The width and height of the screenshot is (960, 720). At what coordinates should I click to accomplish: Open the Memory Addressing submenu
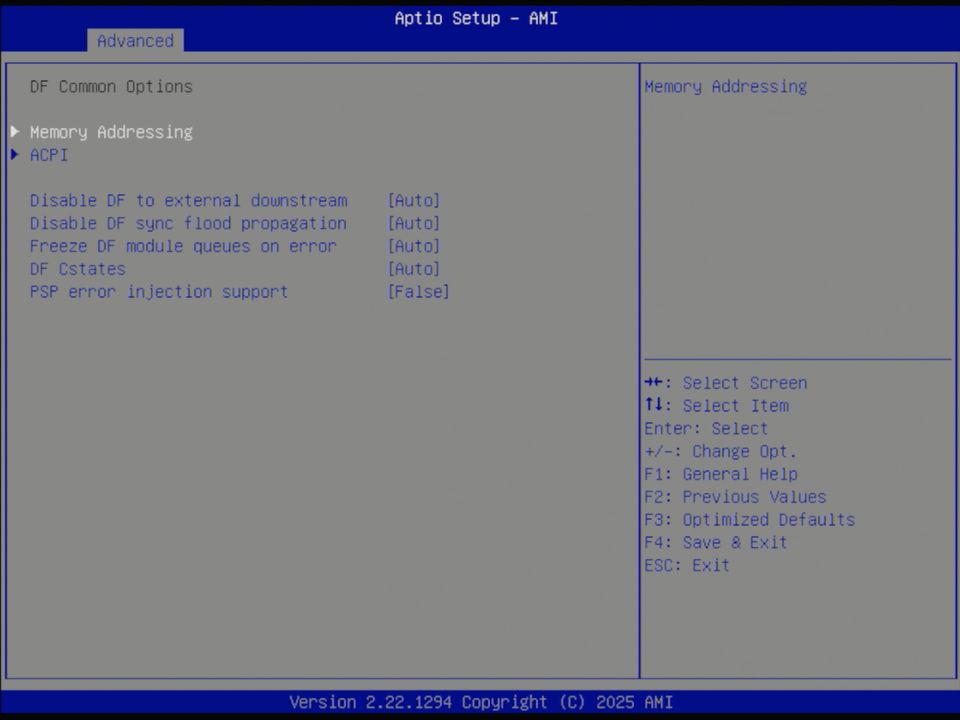111,131
